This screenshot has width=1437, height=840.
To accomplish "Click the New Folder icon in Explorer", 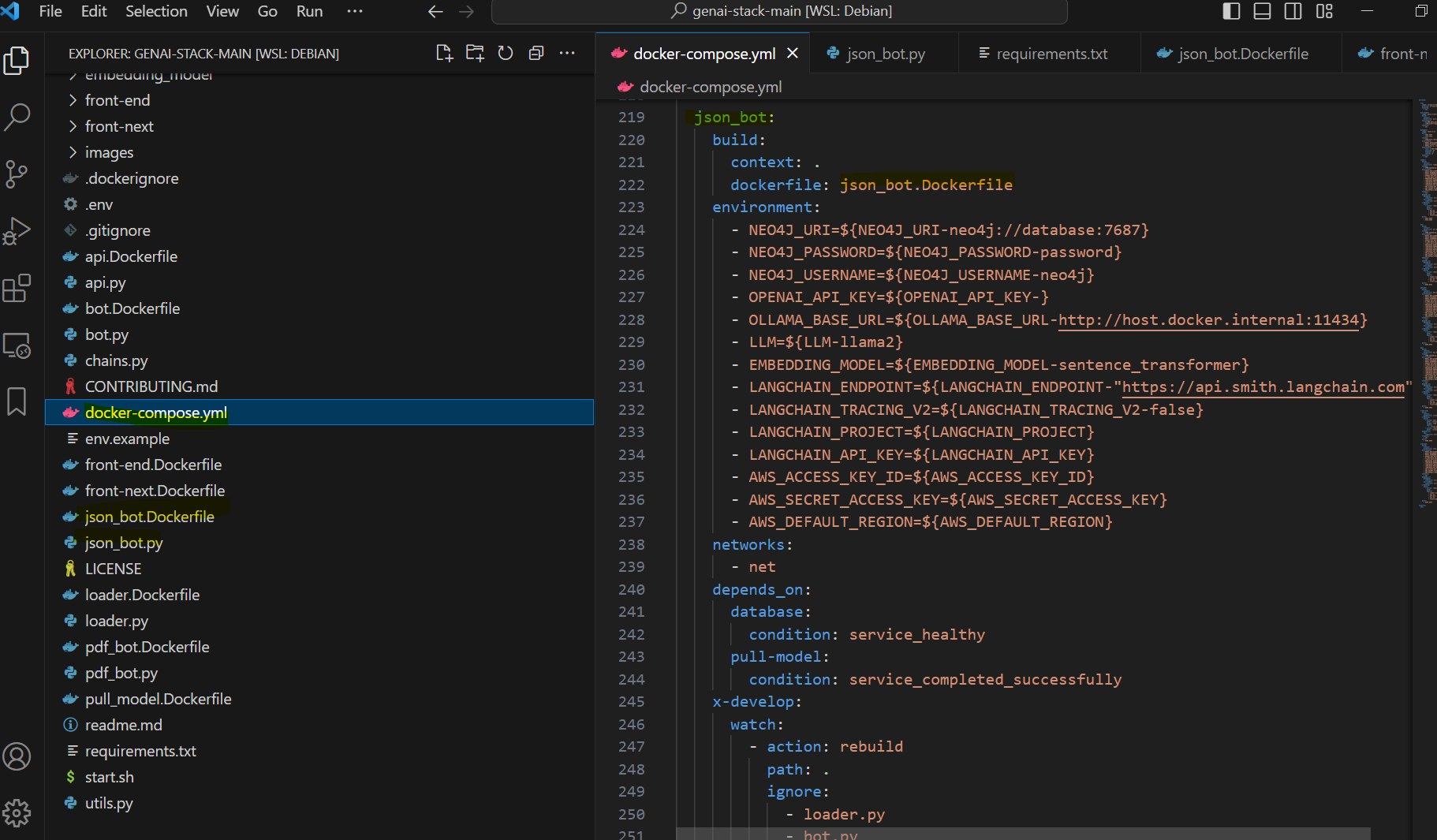I will click(475, 54).
